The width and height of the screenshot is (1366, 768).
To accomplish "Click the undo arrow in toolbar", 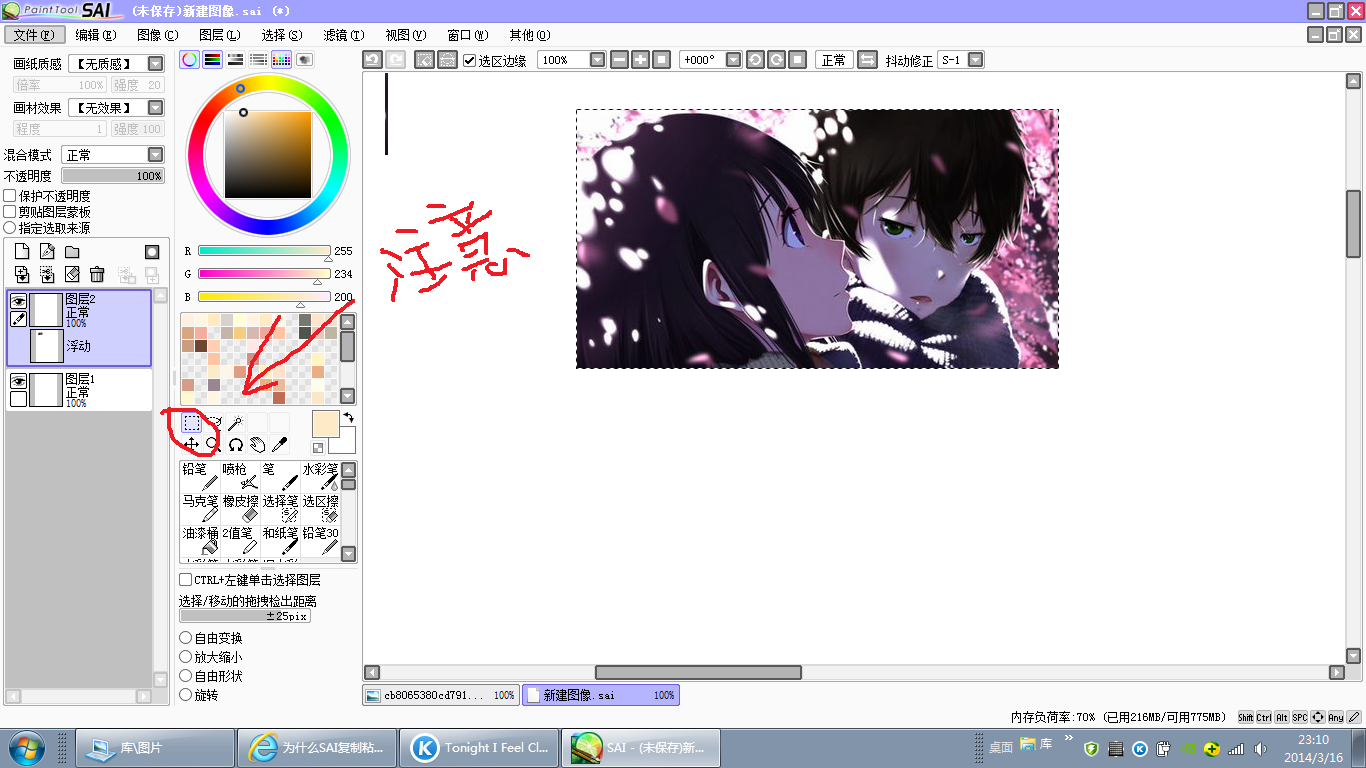I will point(372,60).
